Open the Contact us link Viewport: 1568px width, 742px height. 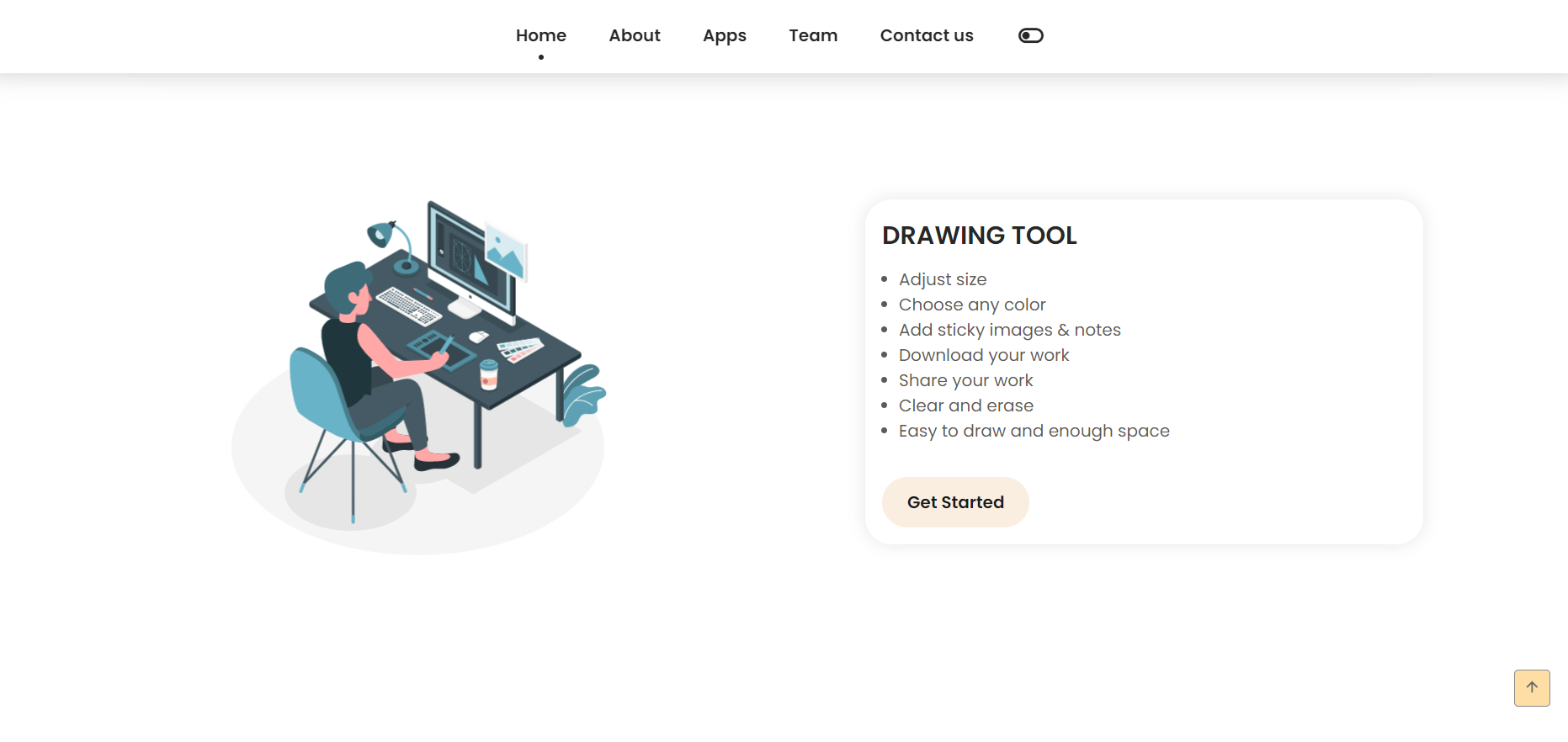(927, 35)
